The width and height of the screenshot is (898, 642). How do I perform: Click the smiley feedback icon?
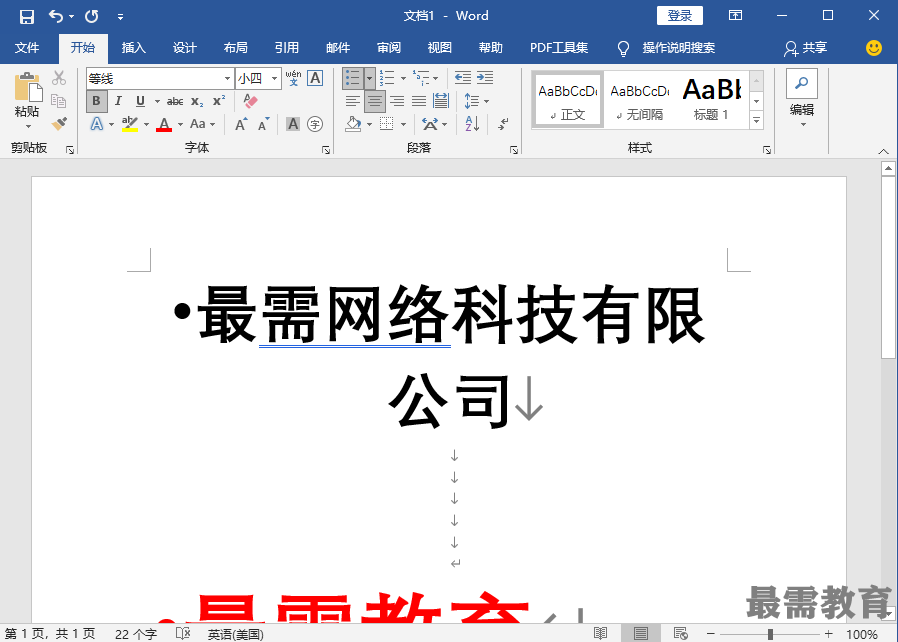click(x=874, y=48)
